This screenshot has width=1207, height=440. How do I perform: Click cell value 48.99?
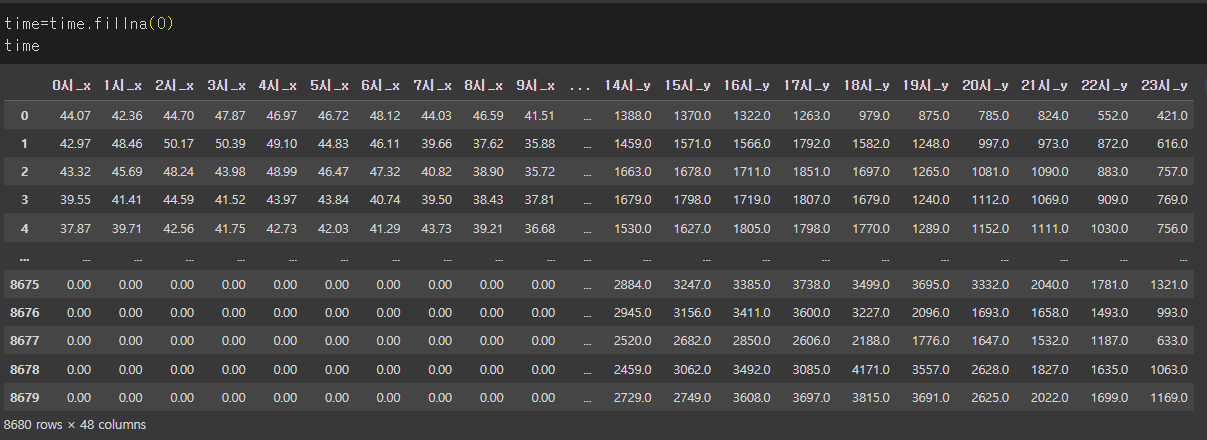pyautogui.click(x=281, y=172)
